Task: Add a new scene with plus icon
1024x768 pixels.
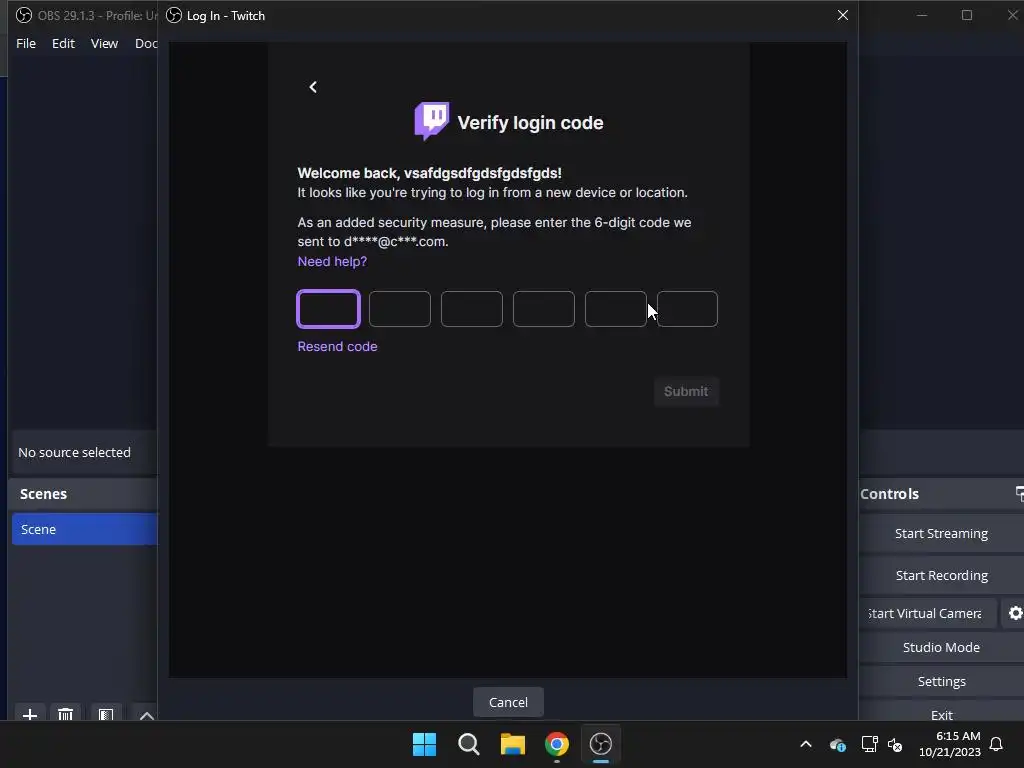Action: pyautogui.click(x=29, y=714)
